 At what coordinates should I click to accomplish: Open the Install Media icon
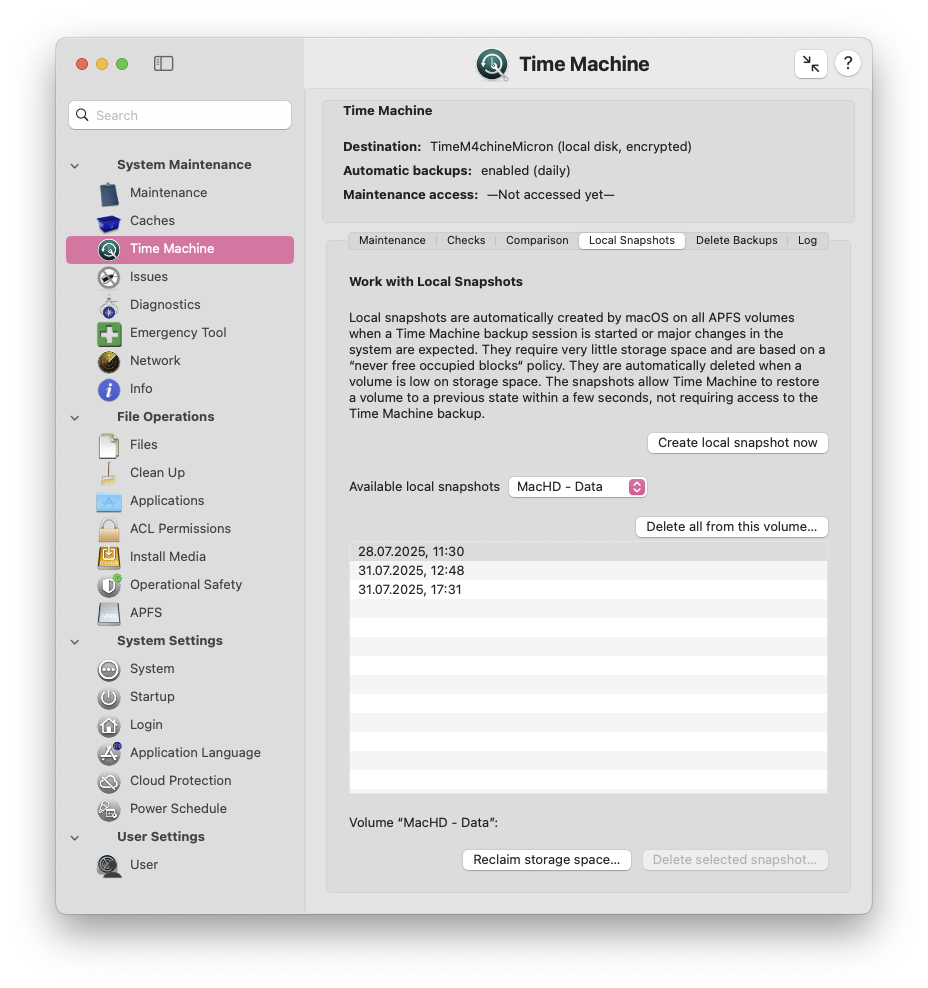pos(109,557)
